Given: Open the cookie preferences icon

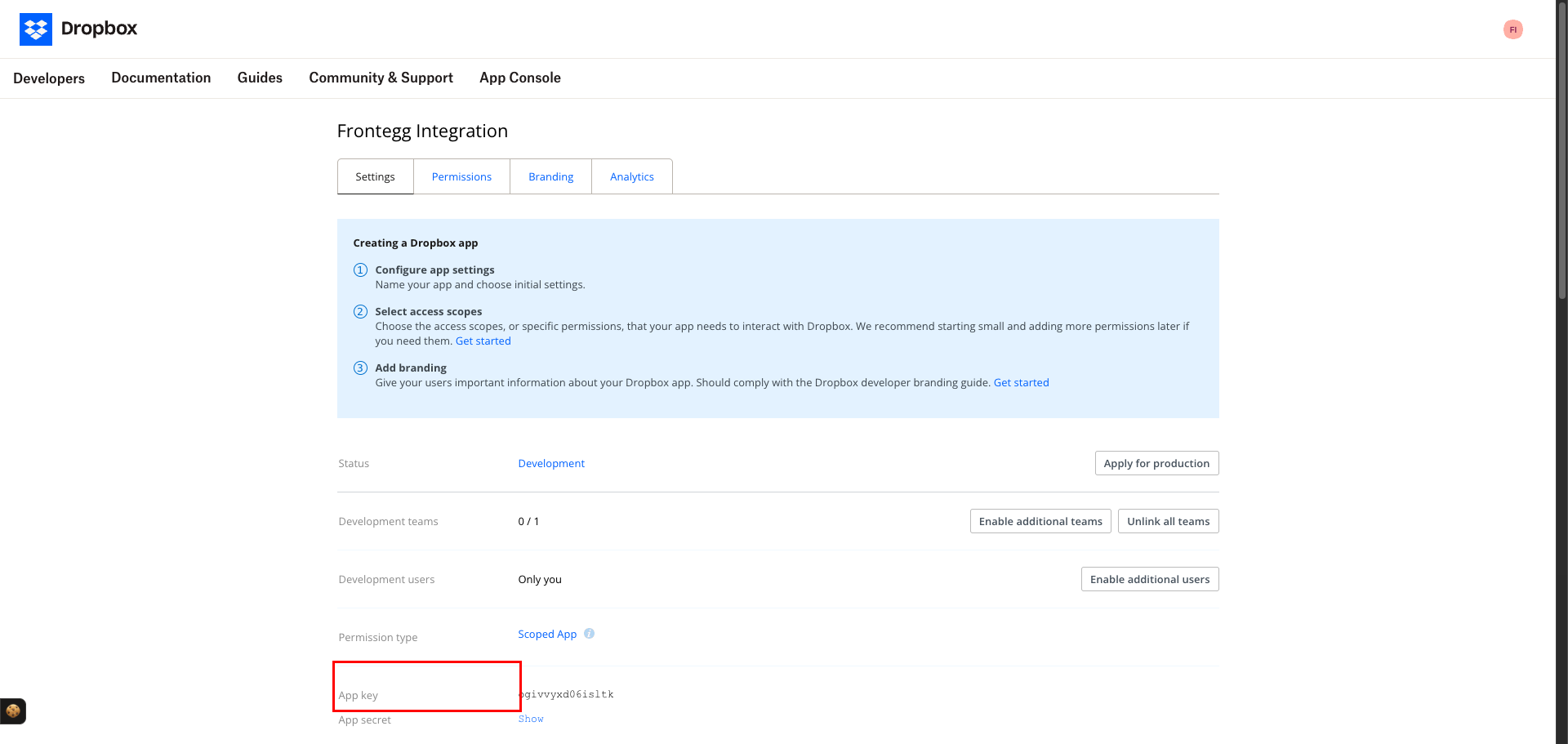Looking at the screenshot, I should pyautogui.click(x=13, y=711).
